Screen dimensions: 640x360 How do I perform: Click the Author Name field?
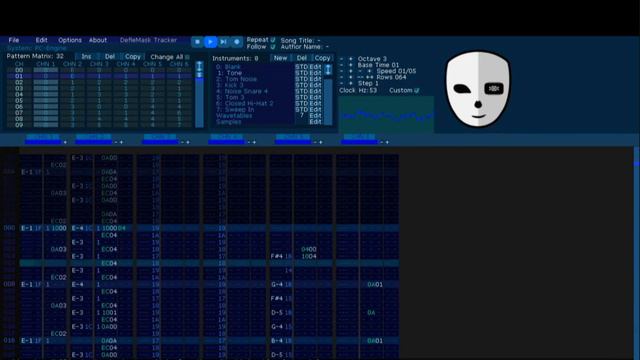(304, 47)
